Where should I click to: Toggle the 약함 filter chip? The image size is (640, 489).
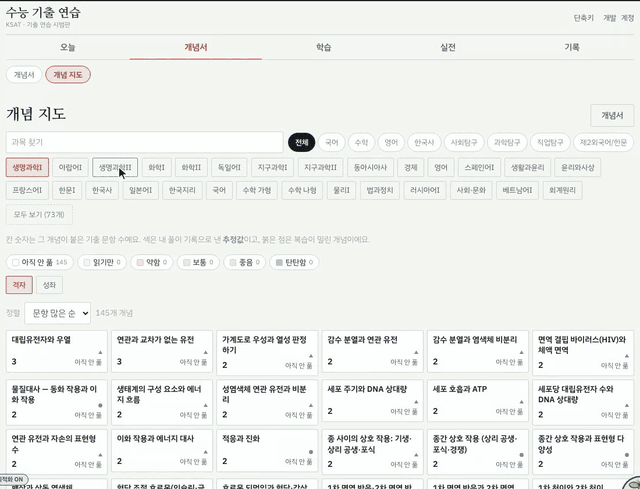pyautogui.click(x=152, y=262)
